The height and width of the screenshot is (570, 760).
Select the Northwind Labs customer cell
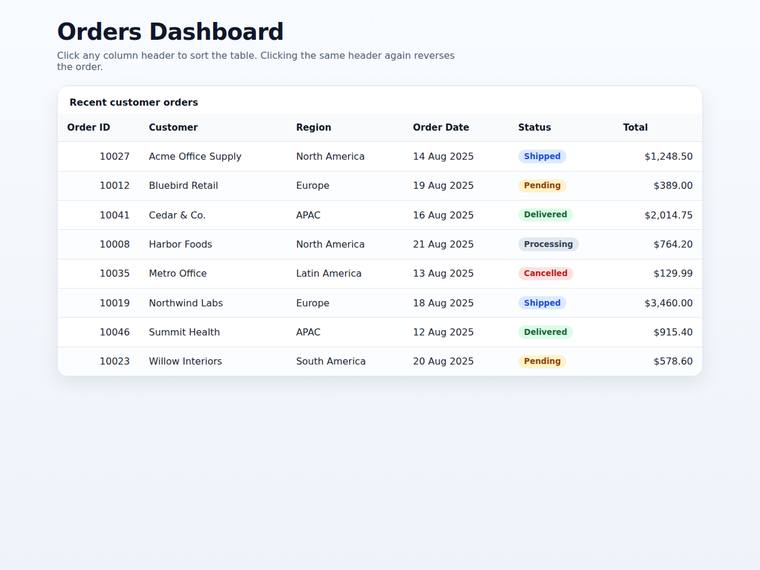213,303
